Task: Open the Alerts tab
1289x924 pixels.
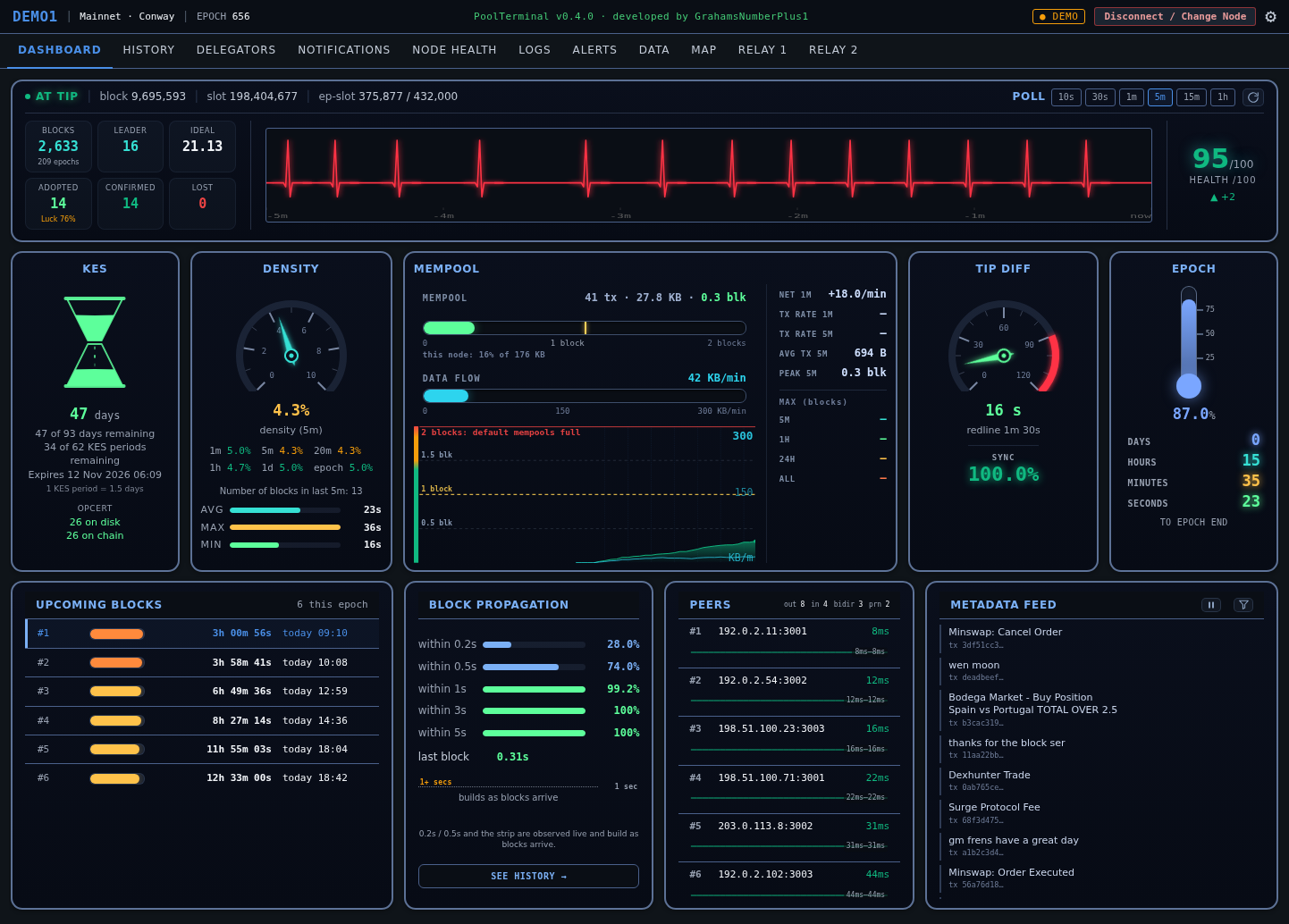Action: point(594,50)
